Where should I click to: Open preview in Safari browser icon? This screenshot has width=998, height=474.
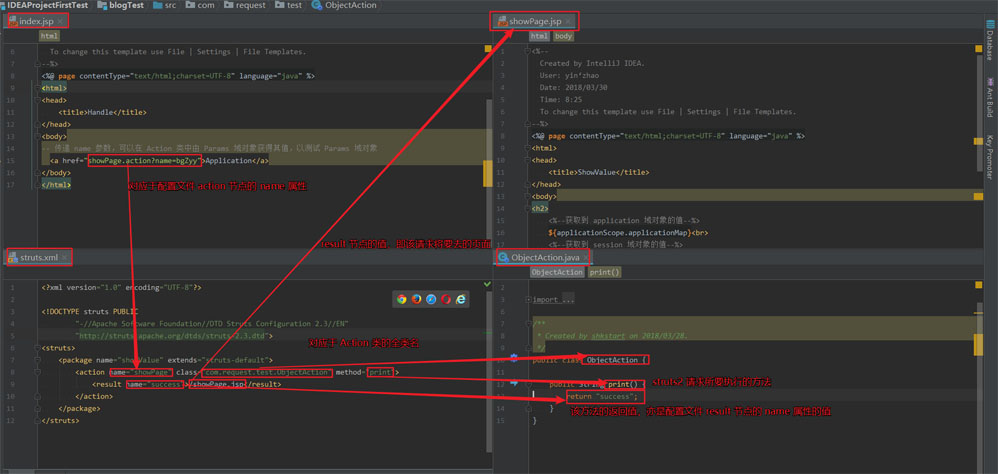(x=432, y=299)
